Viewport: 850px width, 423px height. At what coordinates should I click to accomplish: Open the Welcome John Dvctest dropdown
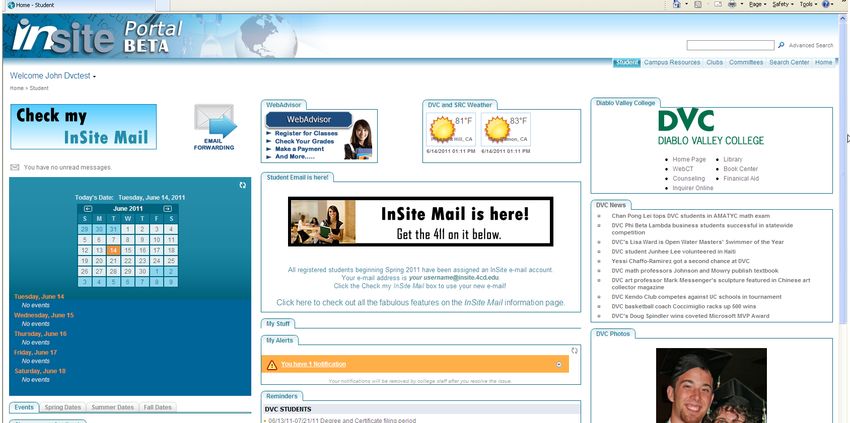53,76
